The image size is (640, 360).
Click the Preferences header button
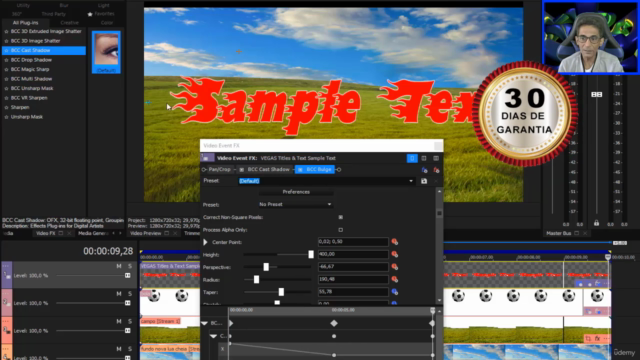(x=296, y=192)
